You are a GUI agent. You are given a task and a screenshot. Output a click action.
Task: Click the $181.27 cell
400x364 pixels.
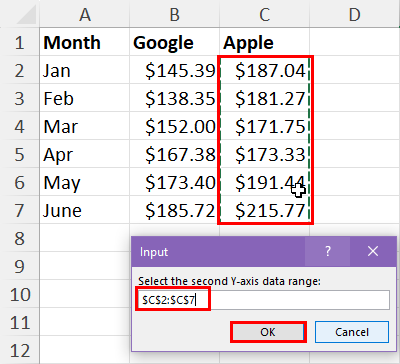point(264,99)
